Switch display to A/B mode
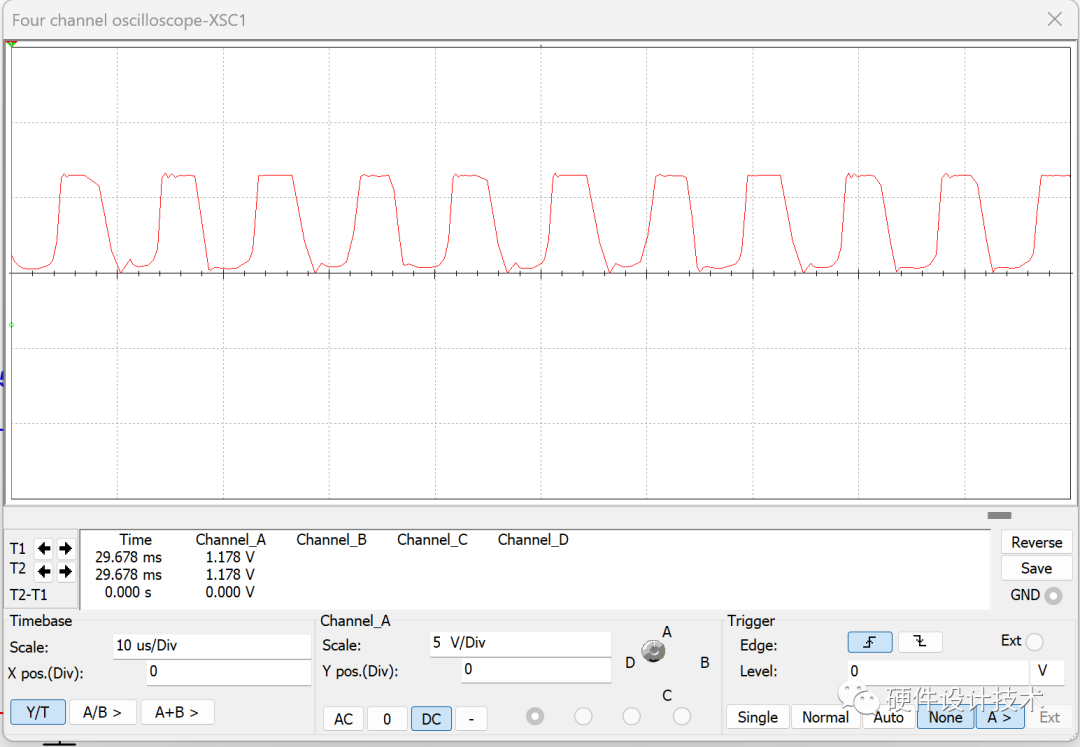This screenshot has height=747, width=1080. [103, 711]
